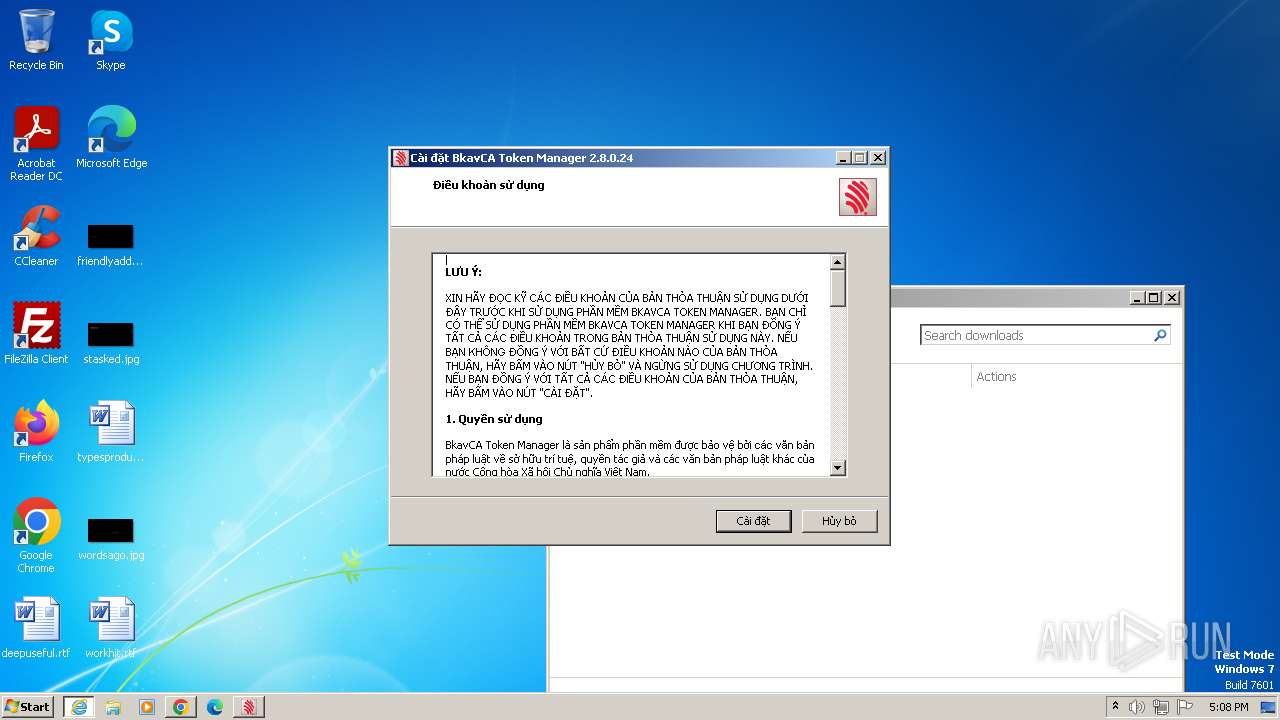Click the Action Center flag tray icon
This screenshot has width=1280, height=720.
coord(1185,707)
